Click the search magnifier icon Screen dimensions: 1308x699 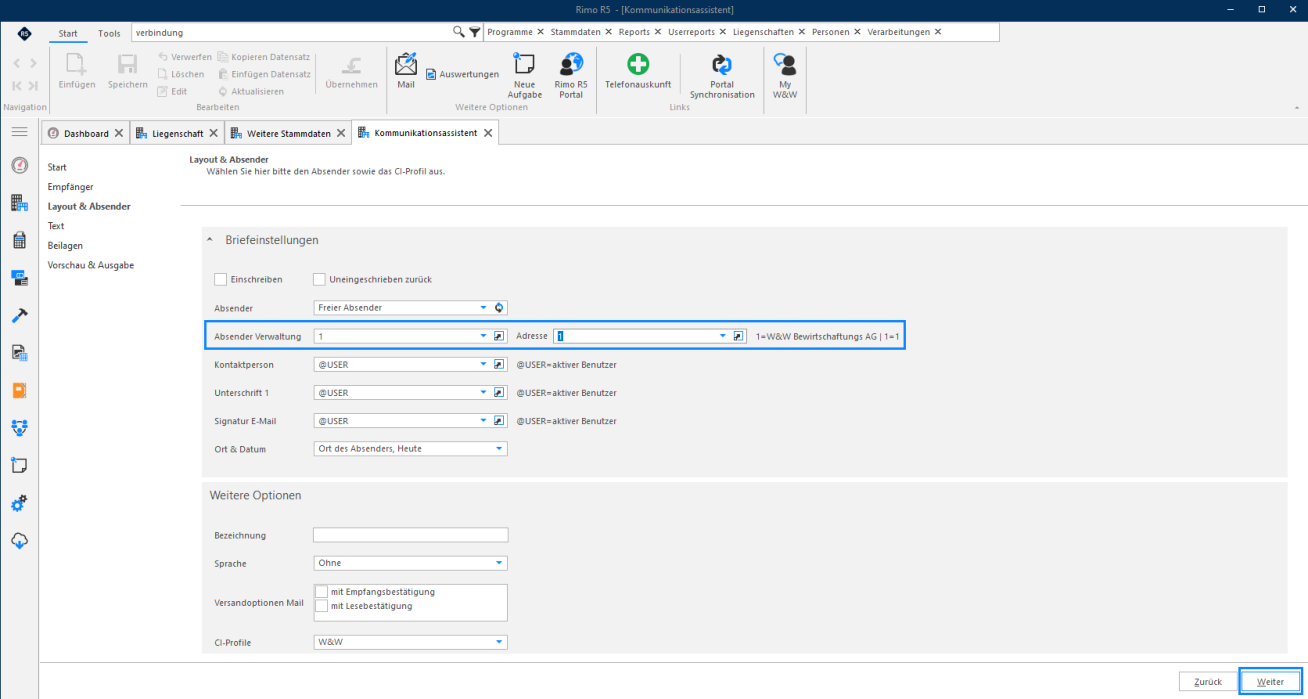(x=459, y=32)
